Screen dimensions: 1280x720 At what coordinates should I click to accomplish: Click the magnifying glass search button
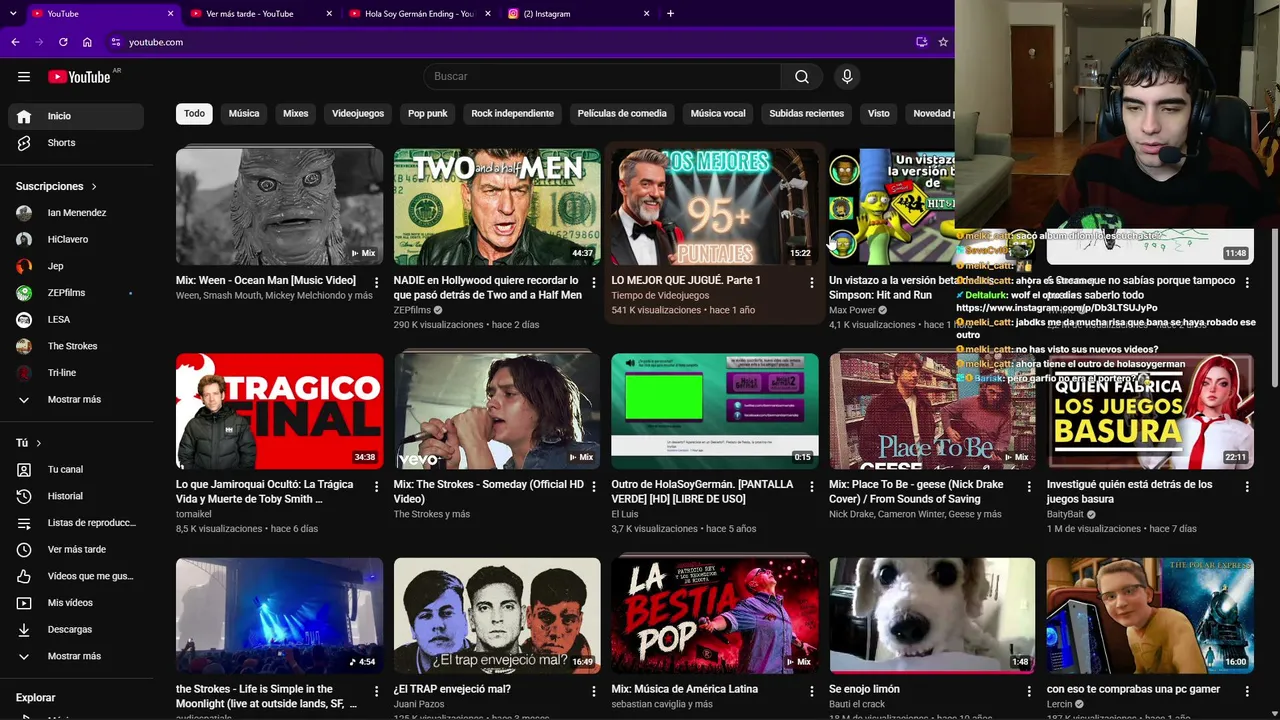pos(802,77)
